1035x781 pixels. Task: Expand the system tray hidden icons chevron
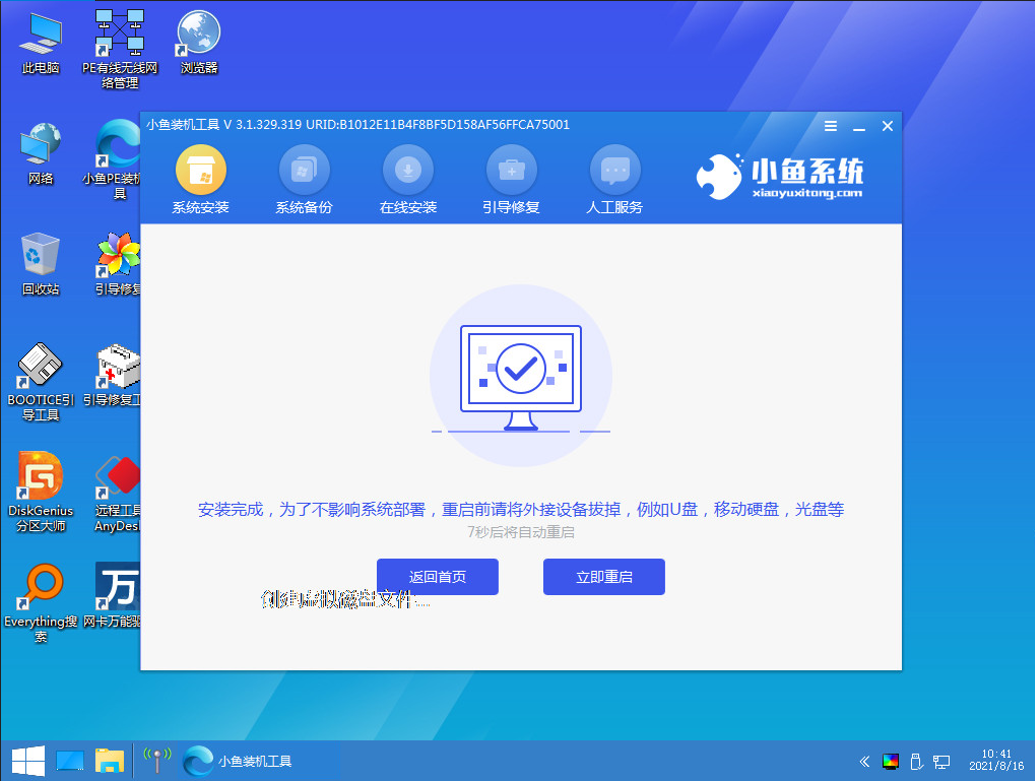pyautogui.click(x=864, y=761)
